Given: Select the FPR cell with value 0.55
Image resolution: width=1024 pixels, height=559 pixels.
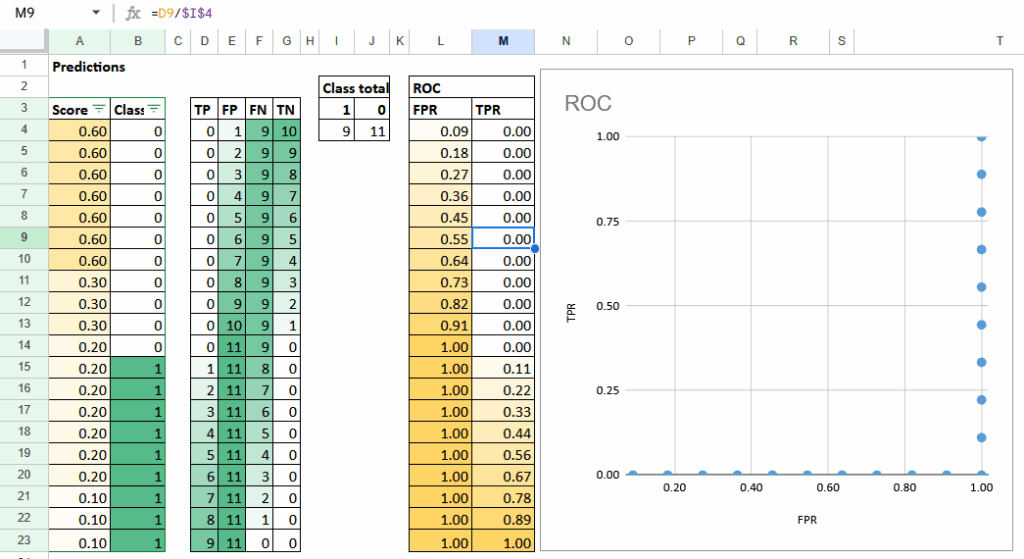Looking at the screenshot, I should (x=440, y=239).
